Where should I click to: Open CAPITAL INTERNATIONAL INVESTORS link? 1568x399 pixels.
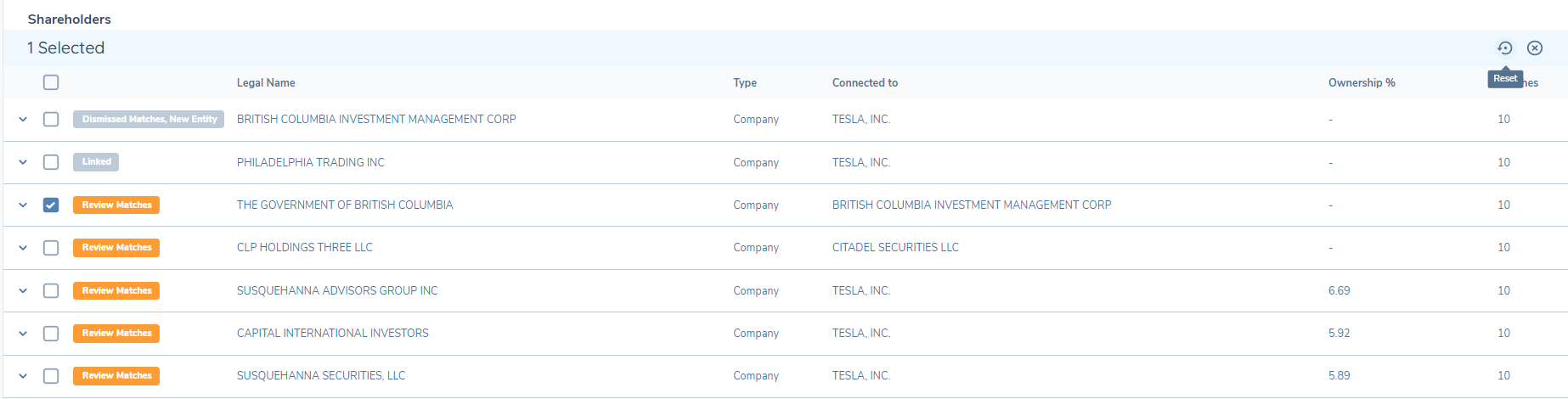[332, 334]
